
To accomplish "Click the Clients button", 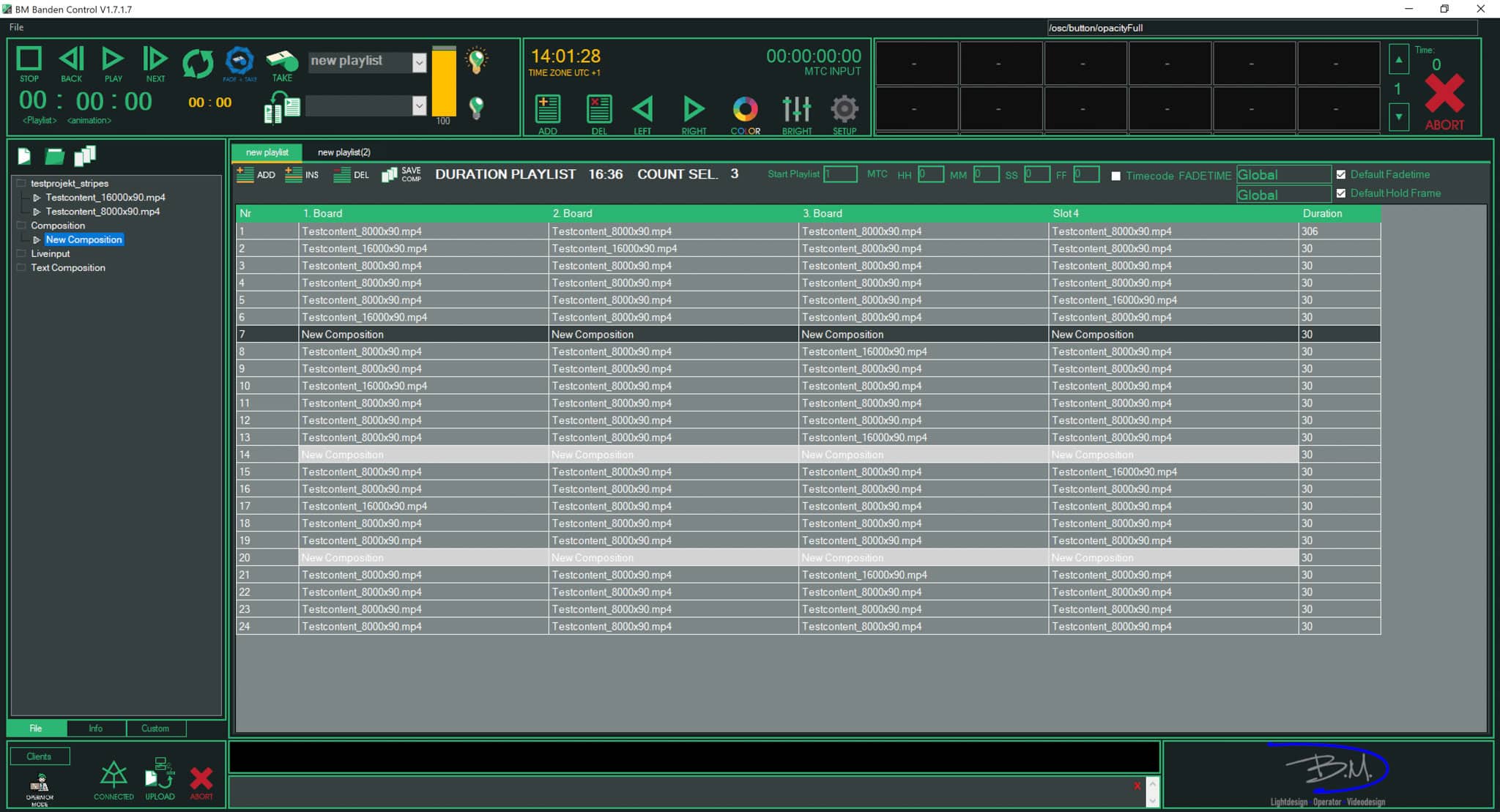I will [40, 756].
